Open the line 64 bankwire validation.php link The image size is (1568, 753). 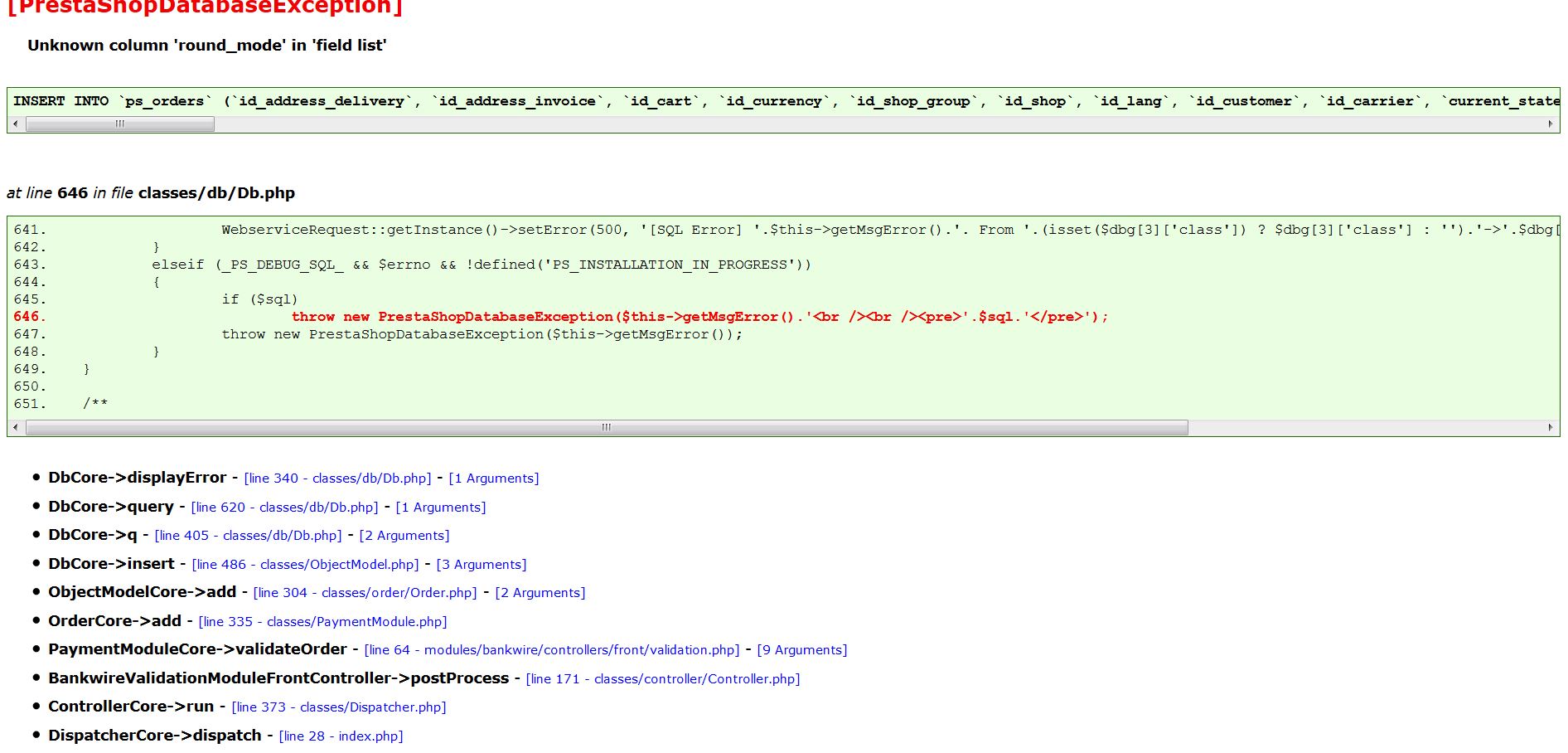click(x=552, y=650)
